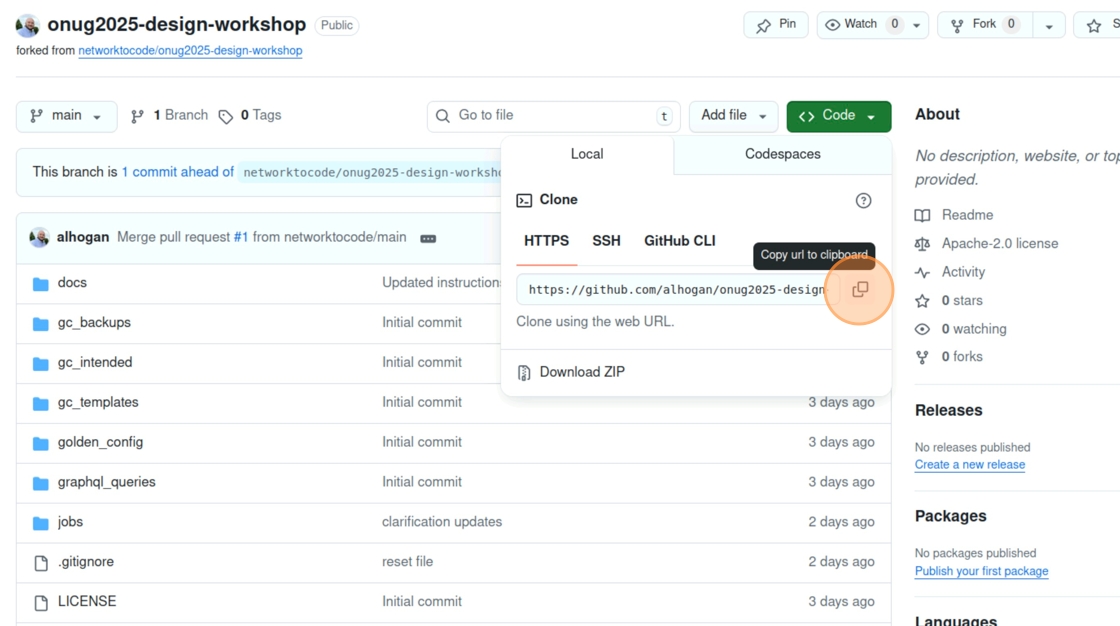
Task: Toggle the green Code dropdown button
Action: click(839, 116)
